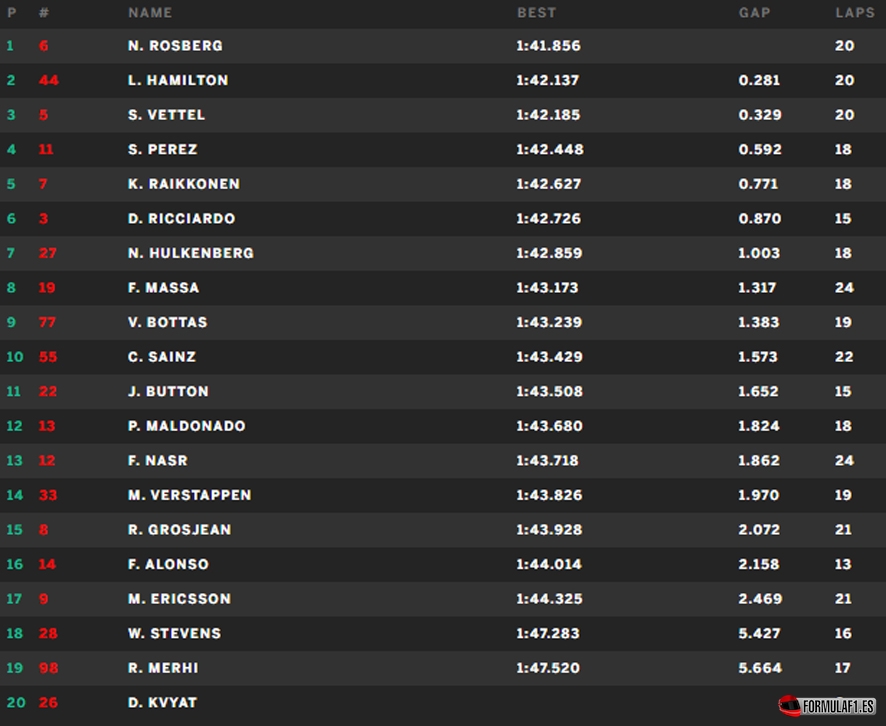Viewport: 886px width, 726px height.
Task: Select the C. SAINZ entry
Action: (x=443, y=357)
